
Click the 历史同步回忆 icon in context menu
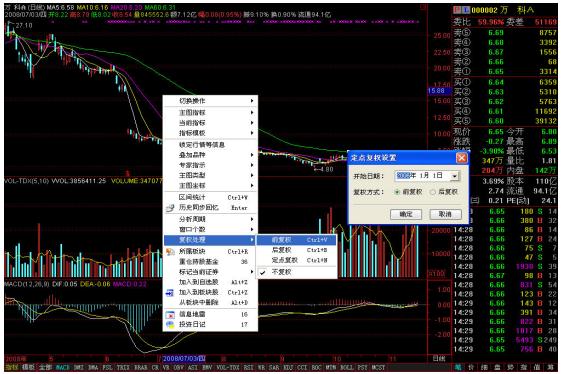pyautogui.click(x=171, y=208)
